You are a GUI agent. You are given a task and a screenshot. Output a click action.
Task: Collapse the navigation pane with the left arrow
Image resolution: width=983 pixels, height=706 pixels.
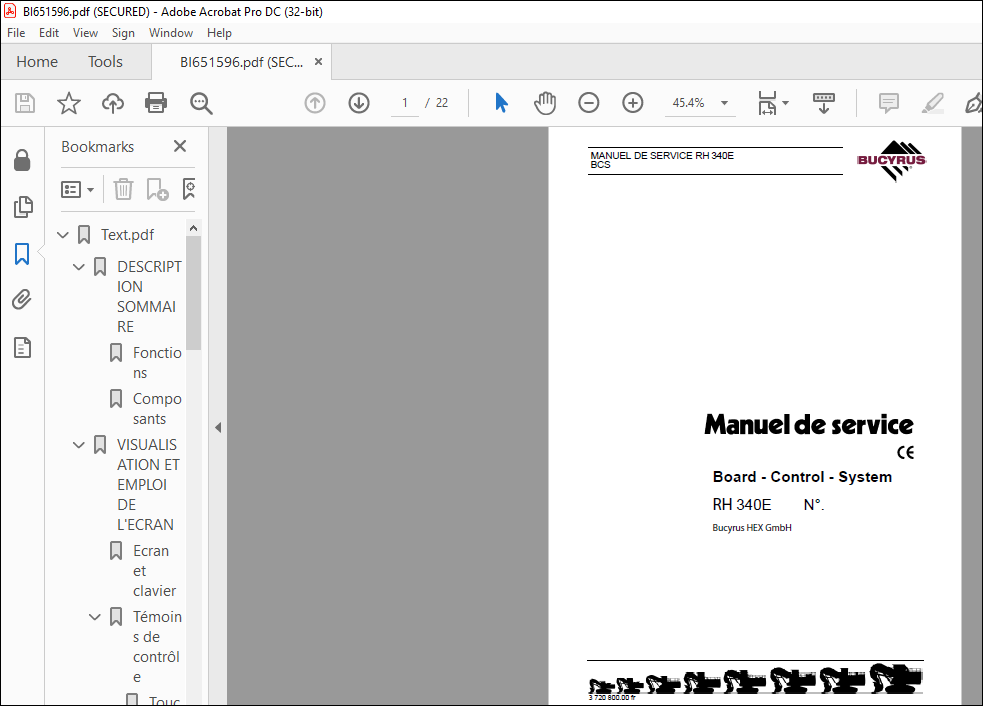click(218, 428)
